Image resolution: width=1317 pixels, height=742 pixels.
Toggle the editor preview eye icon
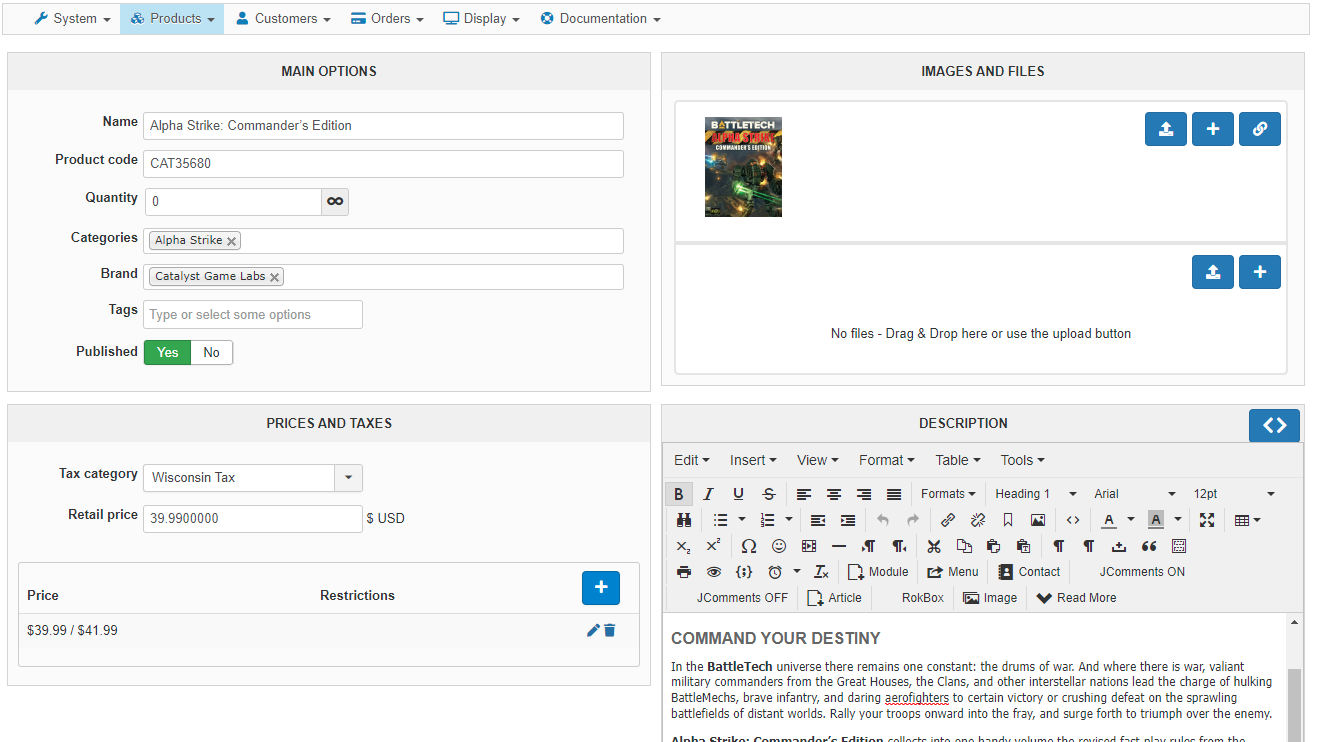[714, 572]
